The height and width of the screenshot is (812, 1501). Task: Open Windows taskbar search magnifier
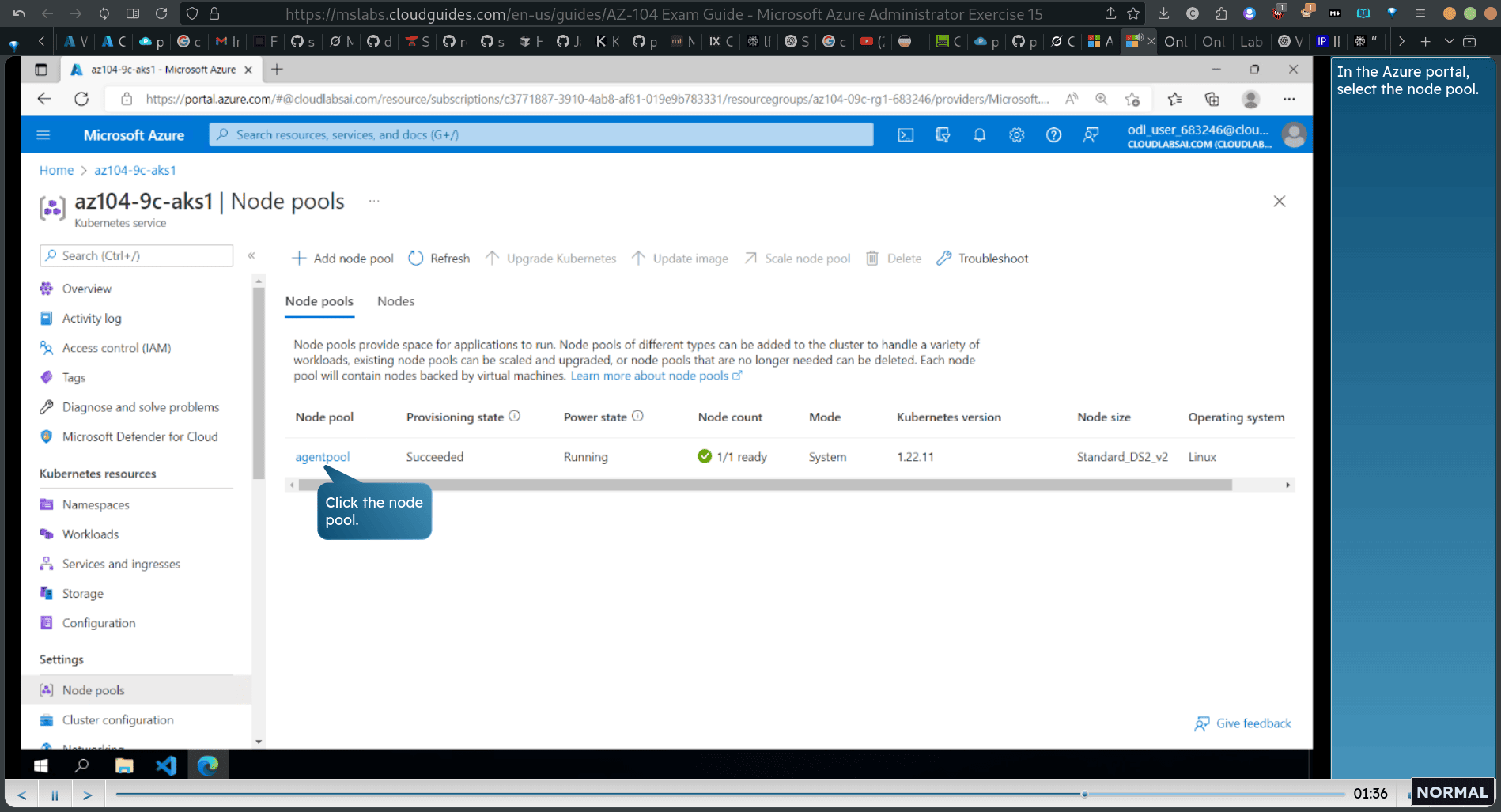(x=81, y=765)
